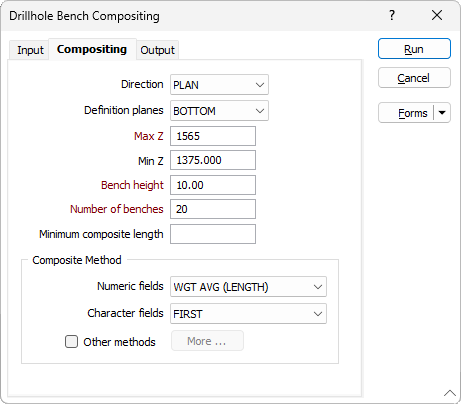This screenshot has width=461, height=404.
Task: Select the Minimum composite length field
Action: (x=213, y=234)
